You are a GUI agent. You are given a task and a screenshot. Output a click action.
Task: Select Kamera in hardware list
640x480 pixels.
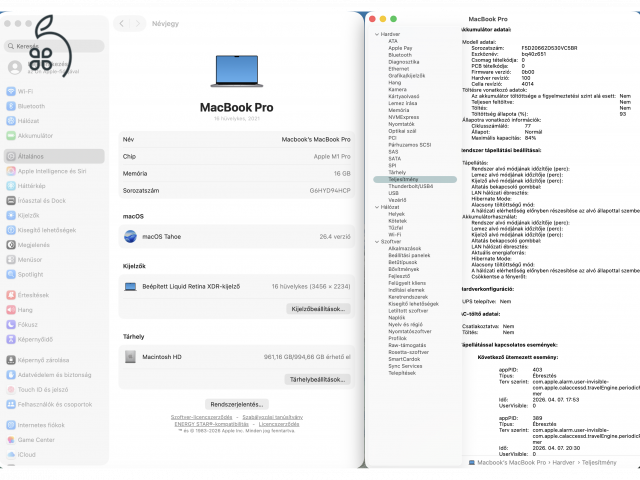coord(398,89)
